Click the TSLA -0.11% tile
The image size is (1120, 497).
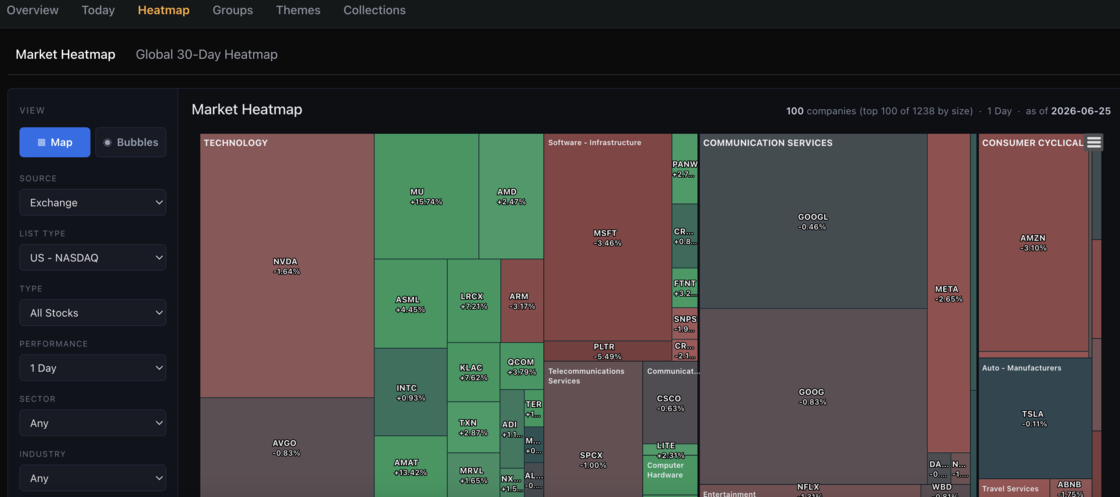pyautogui.click(x=1034, y=418)
